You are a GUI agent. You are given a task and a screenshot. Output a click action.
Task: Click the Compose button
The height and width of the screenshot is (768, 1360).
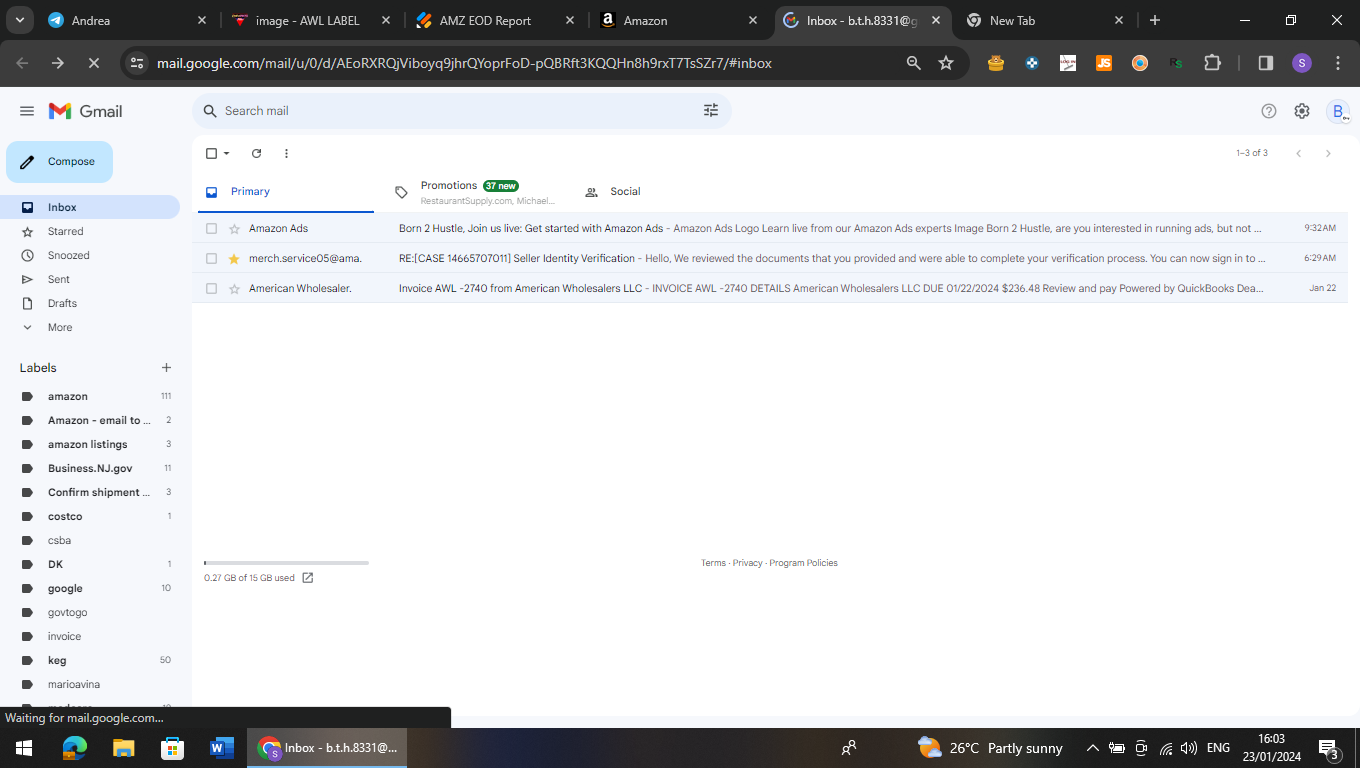(x=59, y=162)
